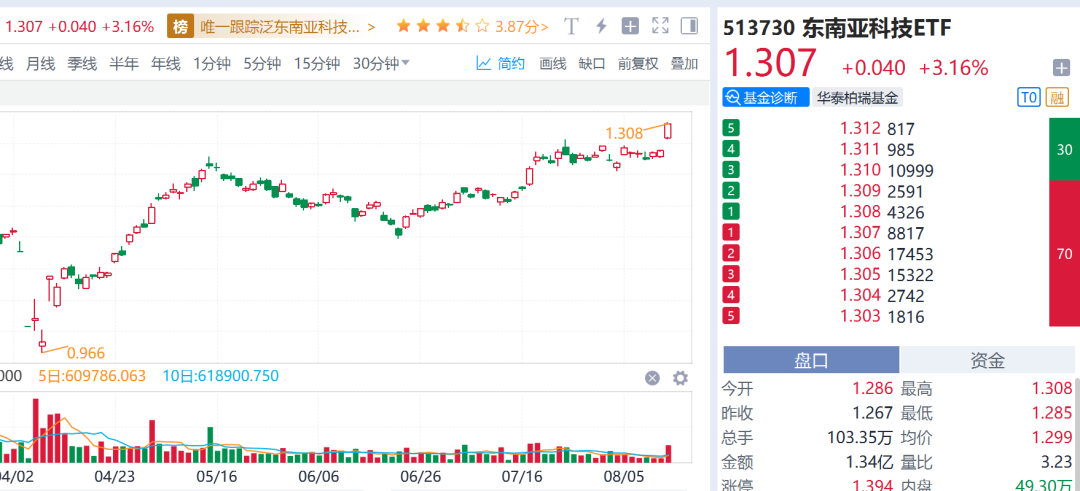Select the 15分钟 chart interval

click(x=317, y=64)
